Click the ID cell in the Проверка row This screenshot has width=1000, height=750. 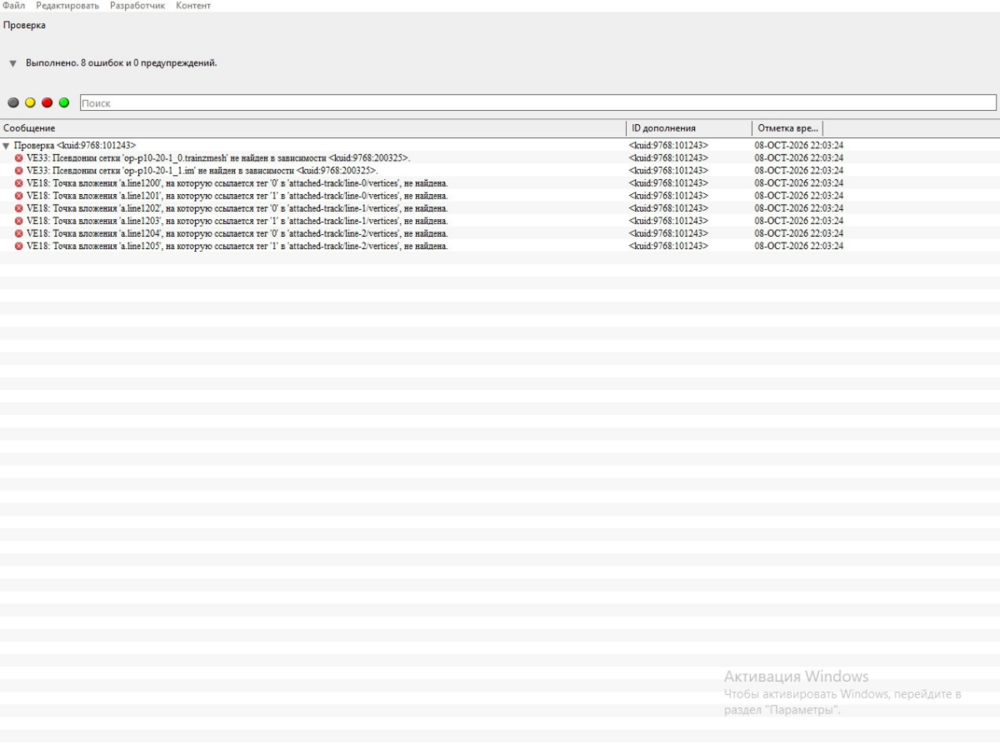[668, 146]
